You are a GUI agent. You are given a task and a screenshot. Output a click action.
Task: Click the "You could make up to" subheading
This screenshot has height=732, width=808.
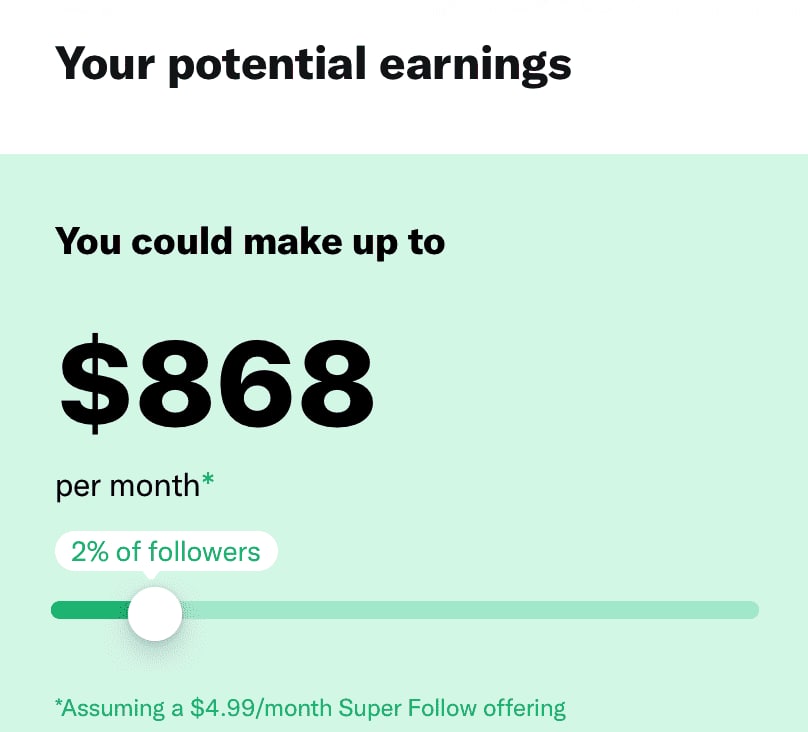coord(250,242)
